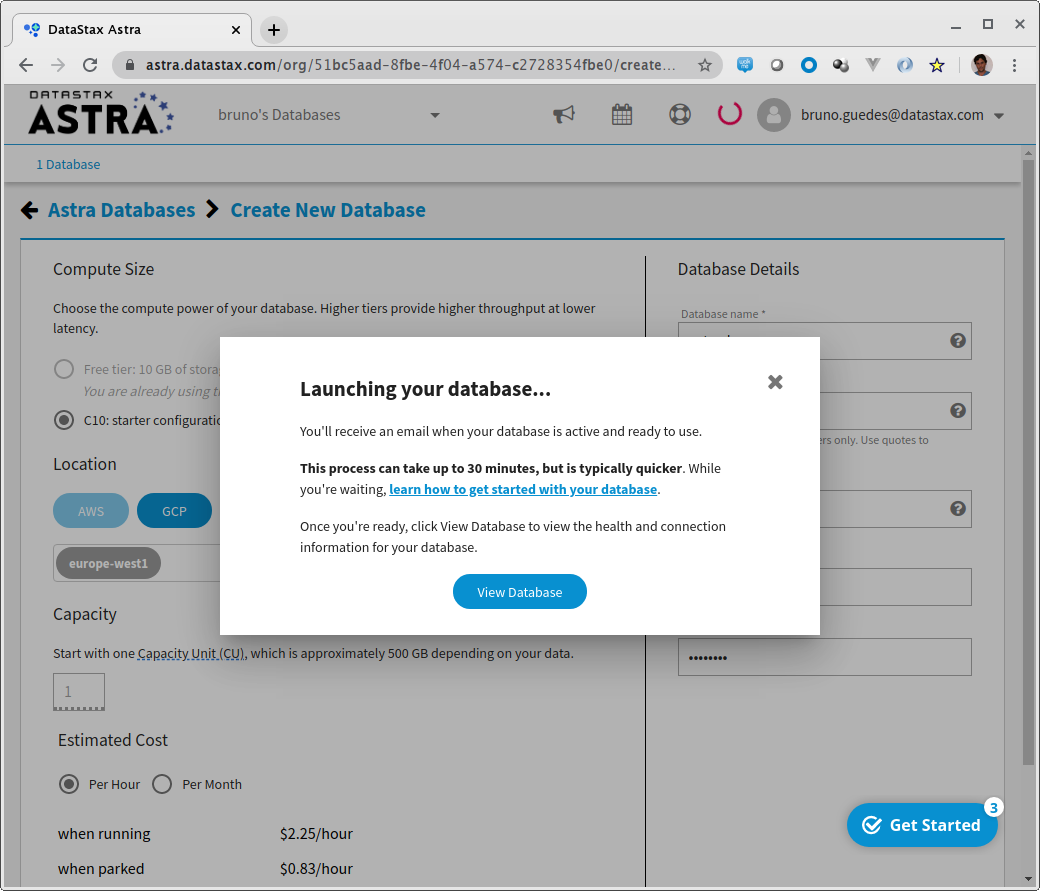Image resolution: width=1040 pixels, height=891 pixels.
Task: Click the gray spheres extension icon
Action: coord(840,65)
